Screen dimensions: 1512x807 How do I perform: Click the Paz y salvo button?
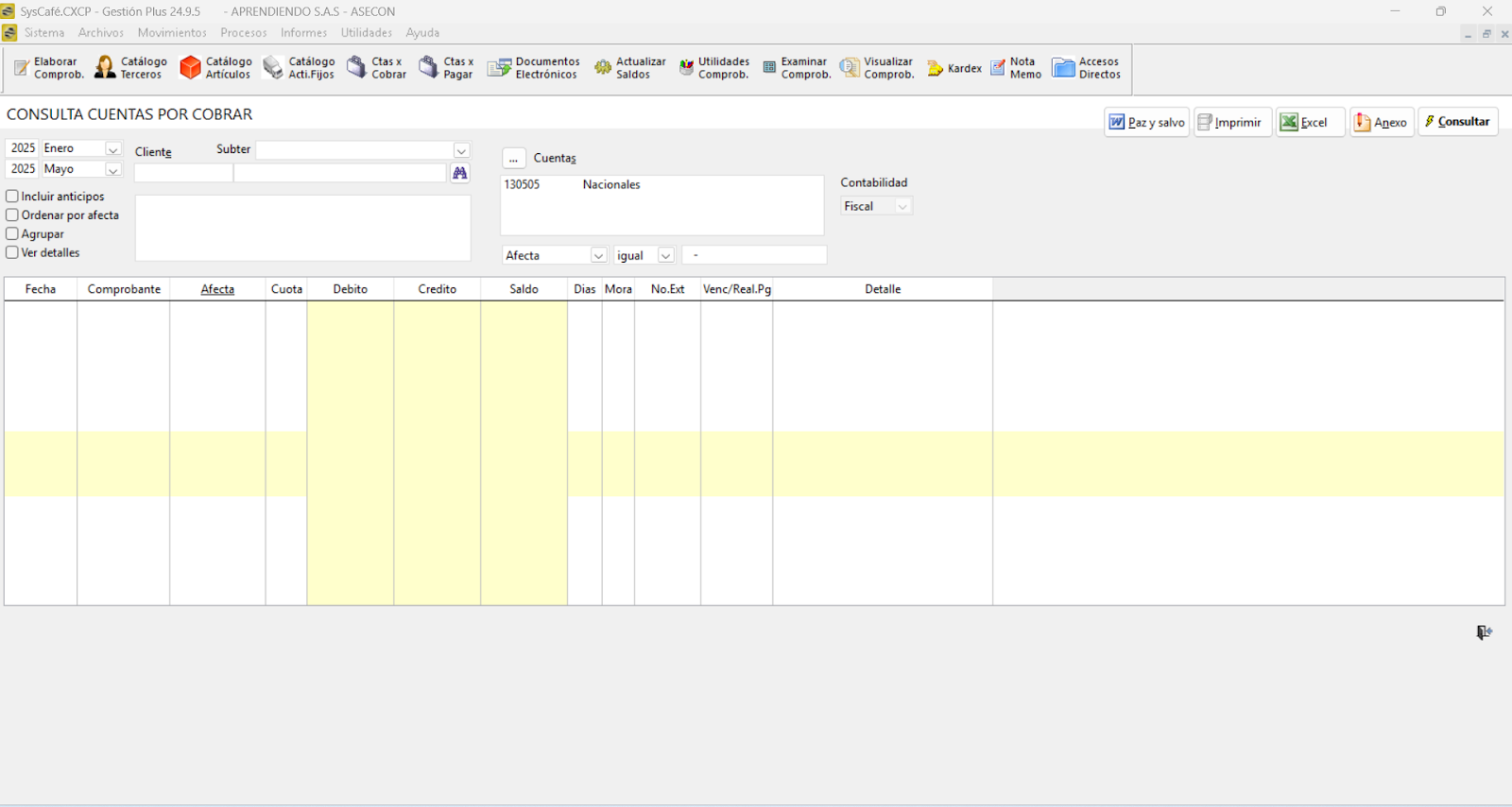click(x=1146, y=123)
